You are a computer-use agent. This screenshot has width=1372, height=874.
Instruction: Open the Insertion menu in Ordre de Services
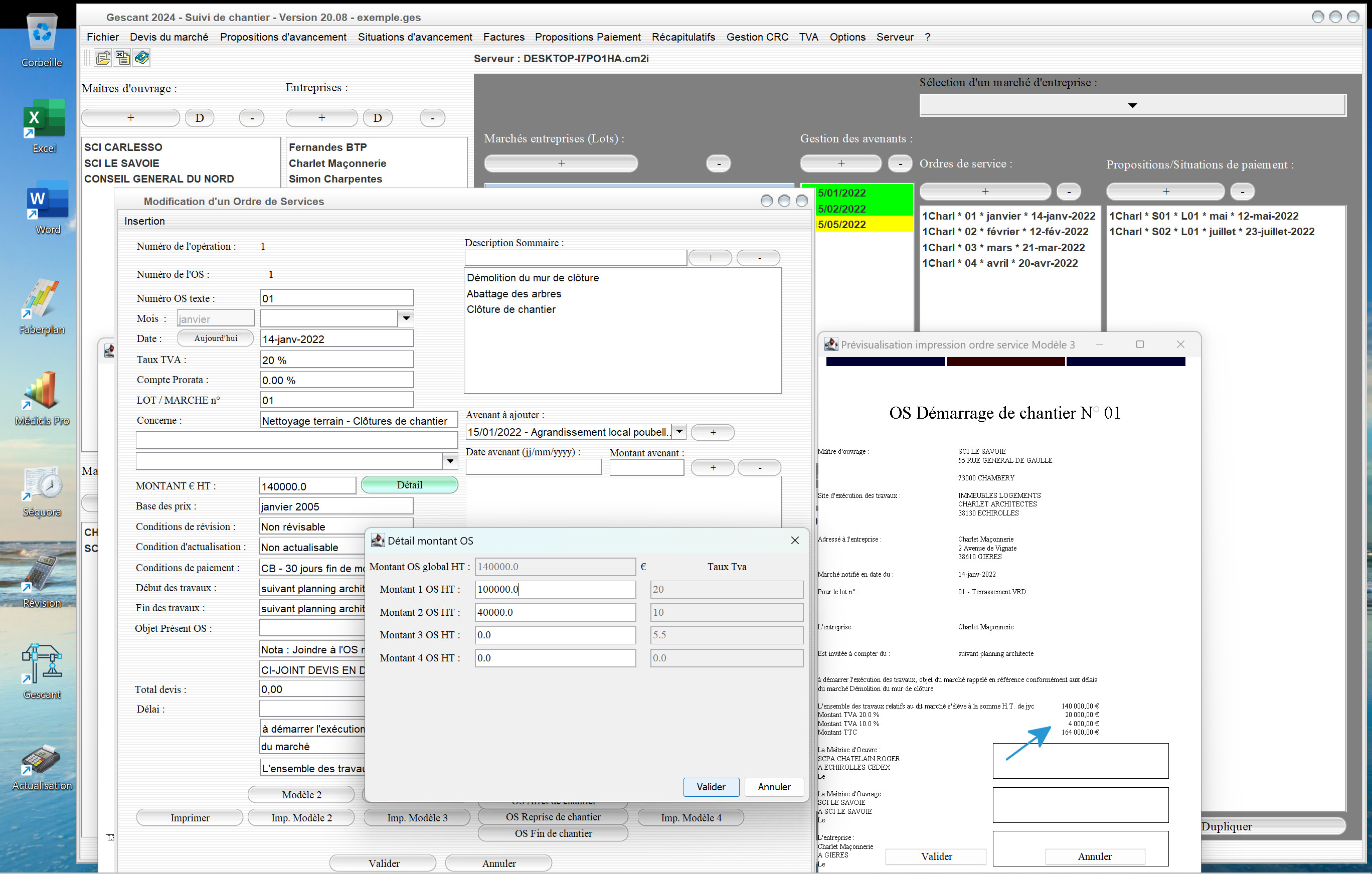pos(145,221)
